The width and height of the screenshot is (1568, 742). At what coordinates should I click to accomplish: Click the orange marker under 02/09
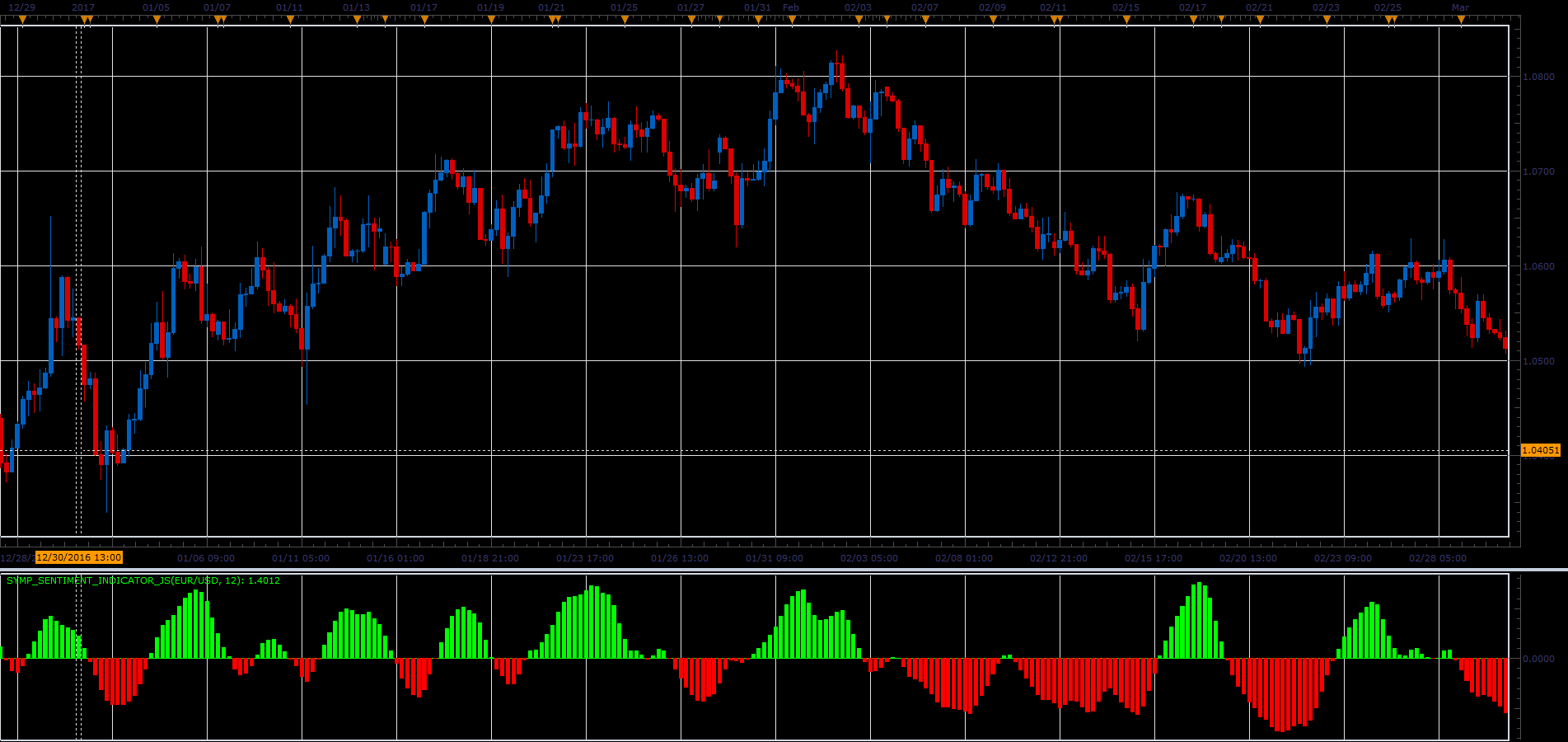point(993,20)
